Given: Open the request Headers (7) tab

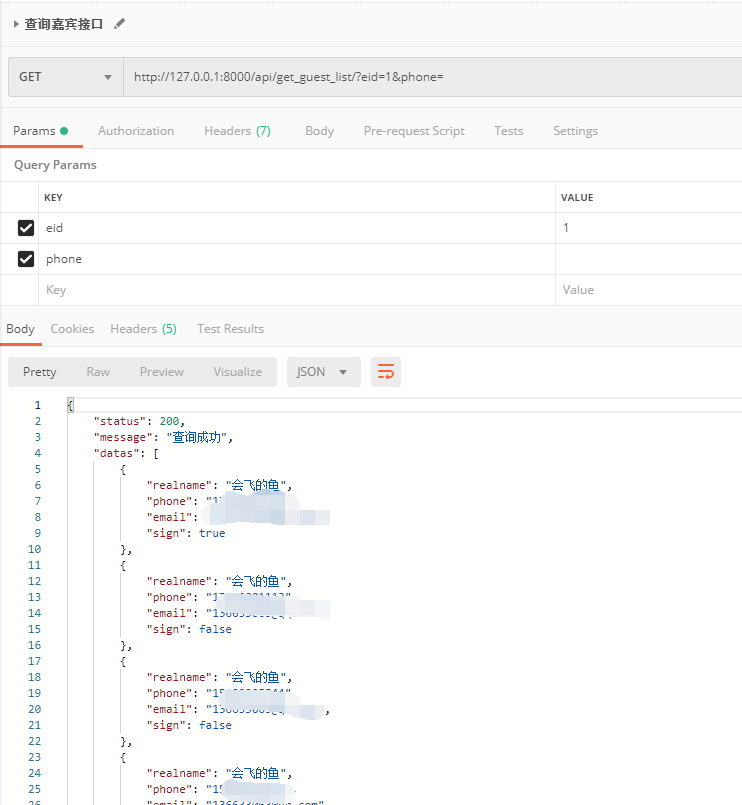Looking at the screenshot, I should coord(237,131).
